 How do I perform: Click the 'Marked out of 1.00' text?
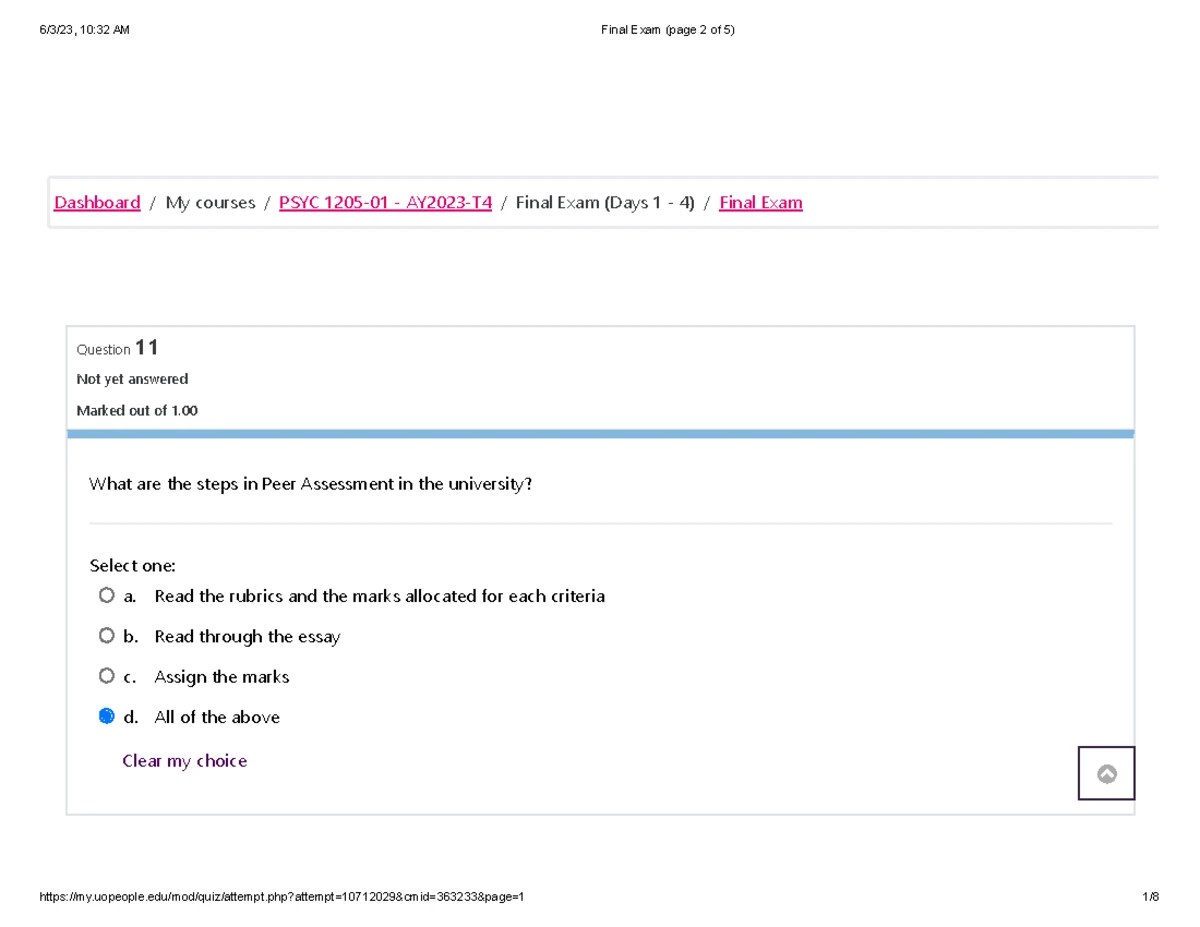[137, 410]
